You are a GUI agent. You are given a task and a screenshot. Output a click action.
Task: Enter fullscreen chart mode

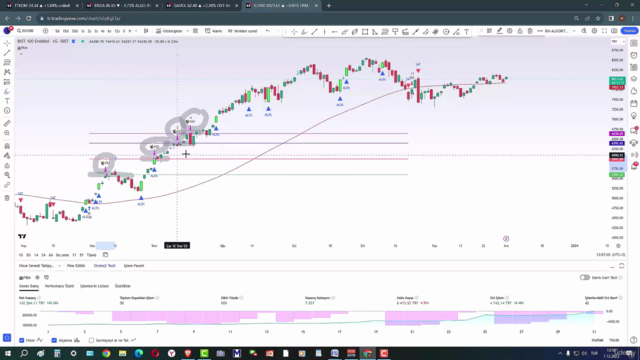pos(604,31)
